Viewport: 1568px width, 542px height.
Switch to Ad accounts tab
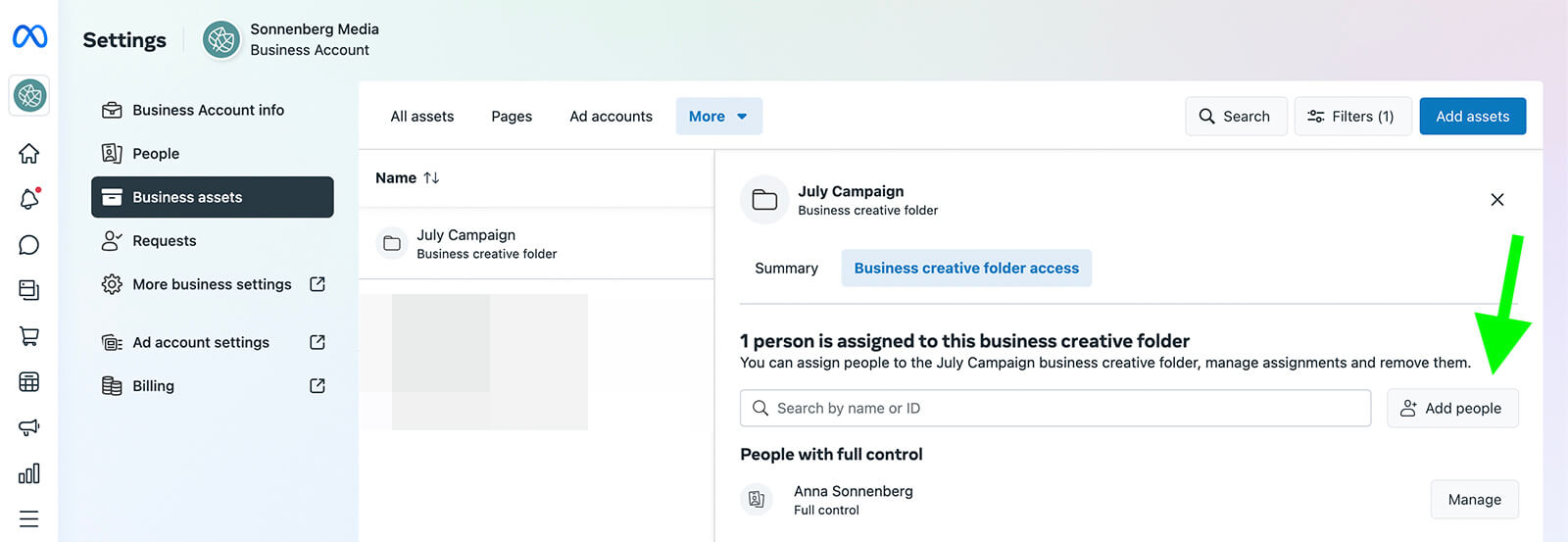[x=612, y=117]
